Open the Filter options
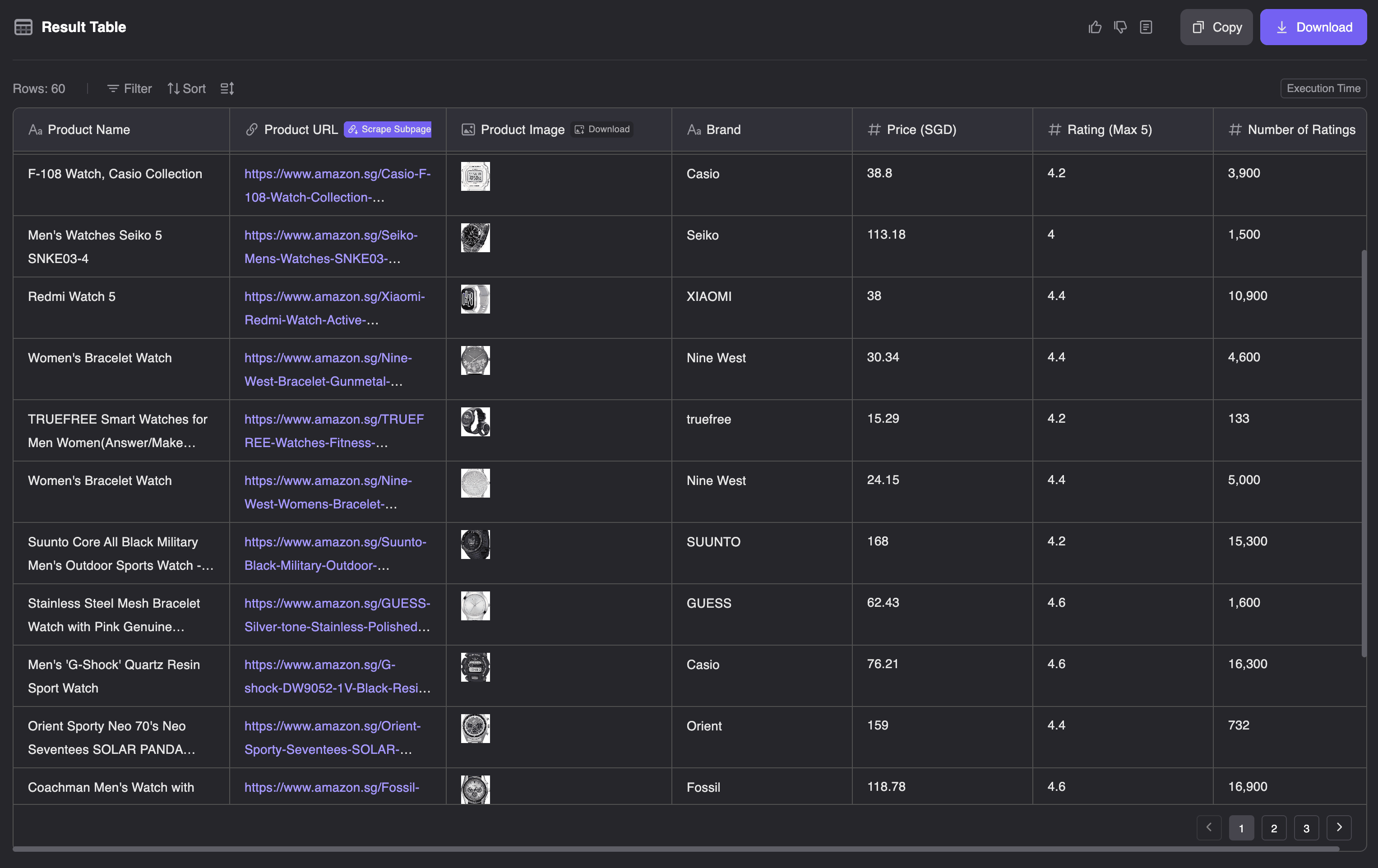Screen dimensions: 1378x868 click(x=129, y=88)
